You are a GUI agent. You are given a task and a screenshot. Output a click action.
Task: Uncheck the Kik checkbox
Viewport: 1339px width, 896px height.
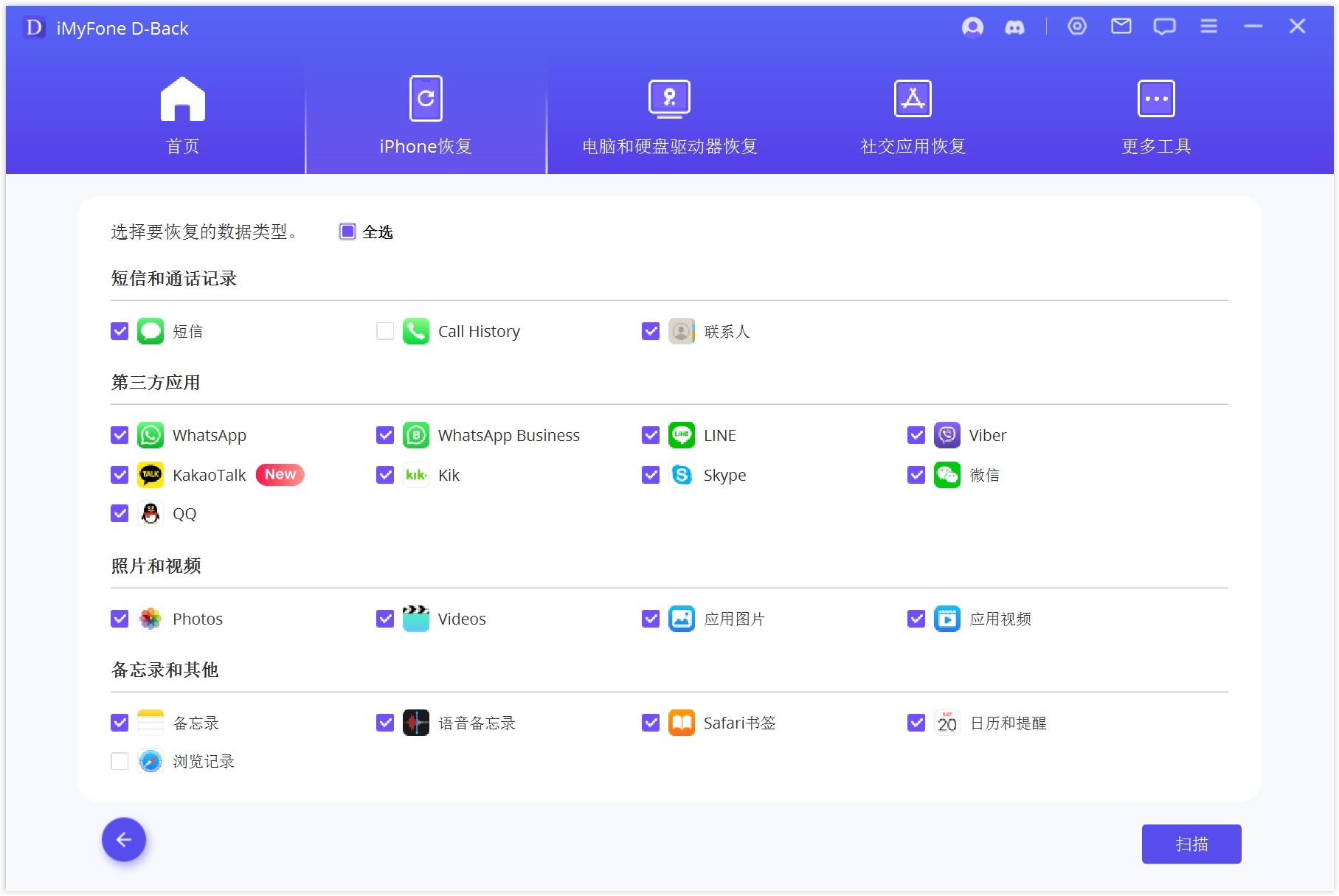pos(385,475)
